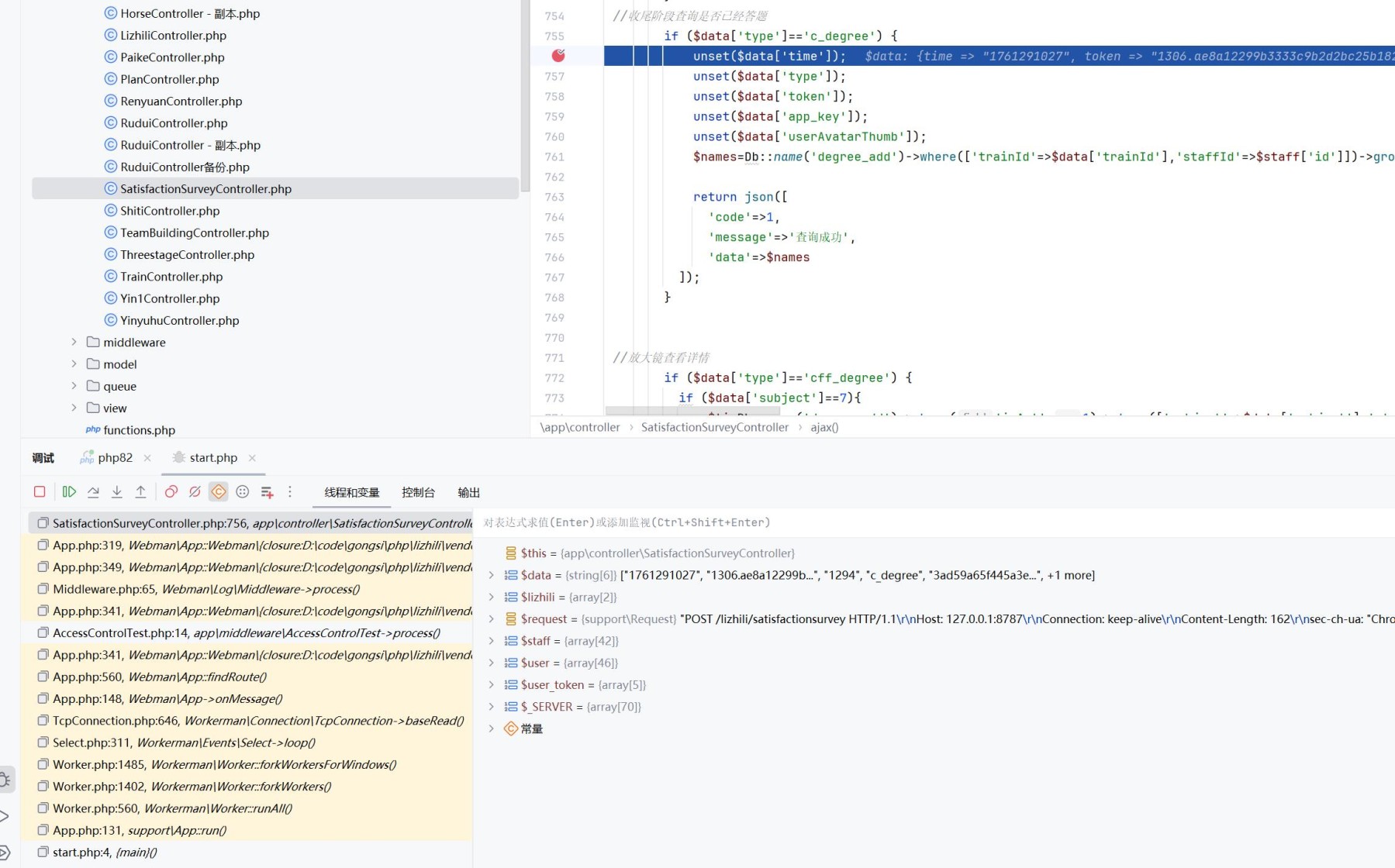Click the Step Into debug icon
Viewport: 1395px width, 868px height.
click(117, 492)
